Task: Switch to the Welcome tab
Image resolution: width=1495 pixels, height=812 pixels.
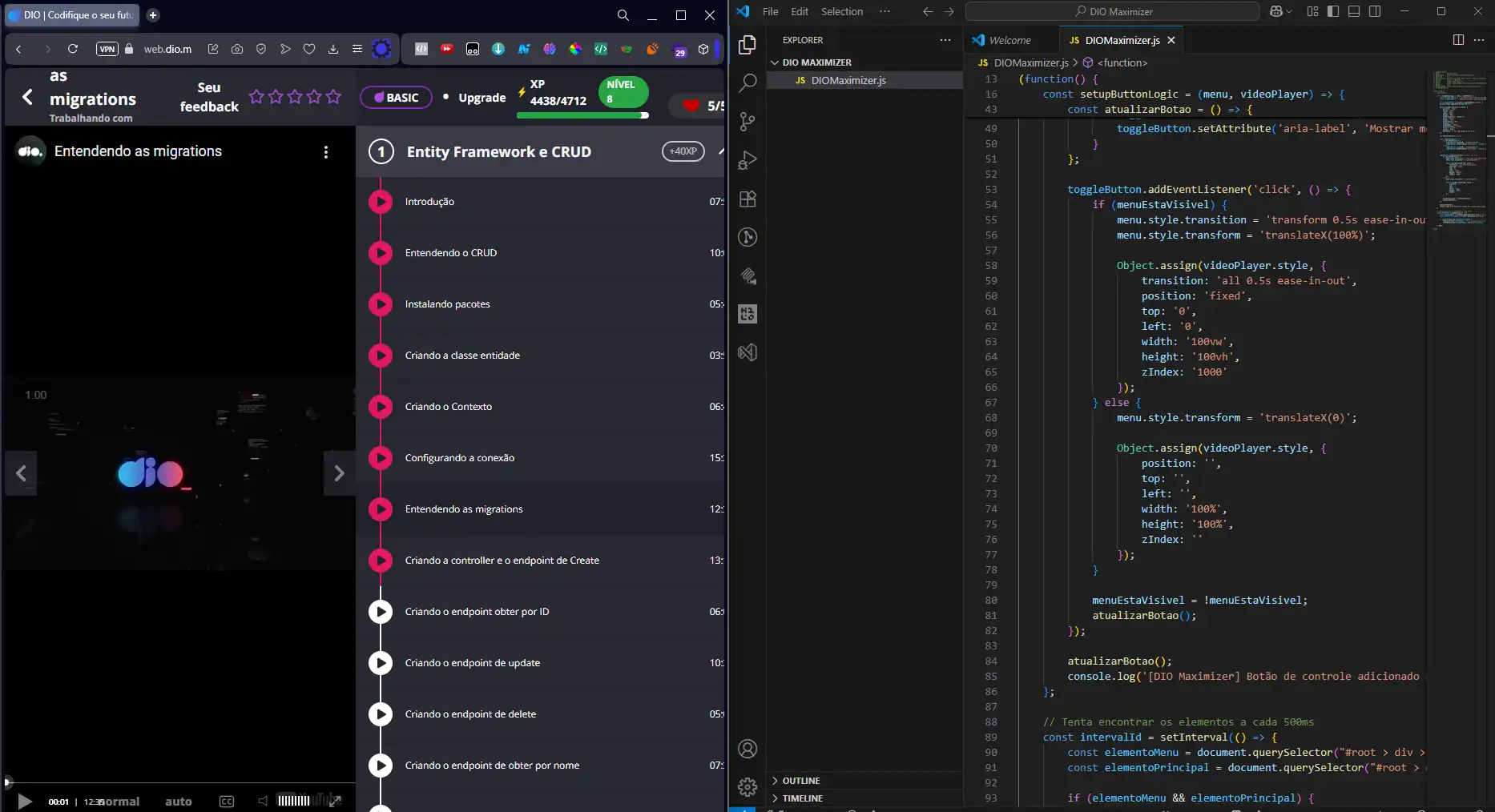Action: (1010, 40)
